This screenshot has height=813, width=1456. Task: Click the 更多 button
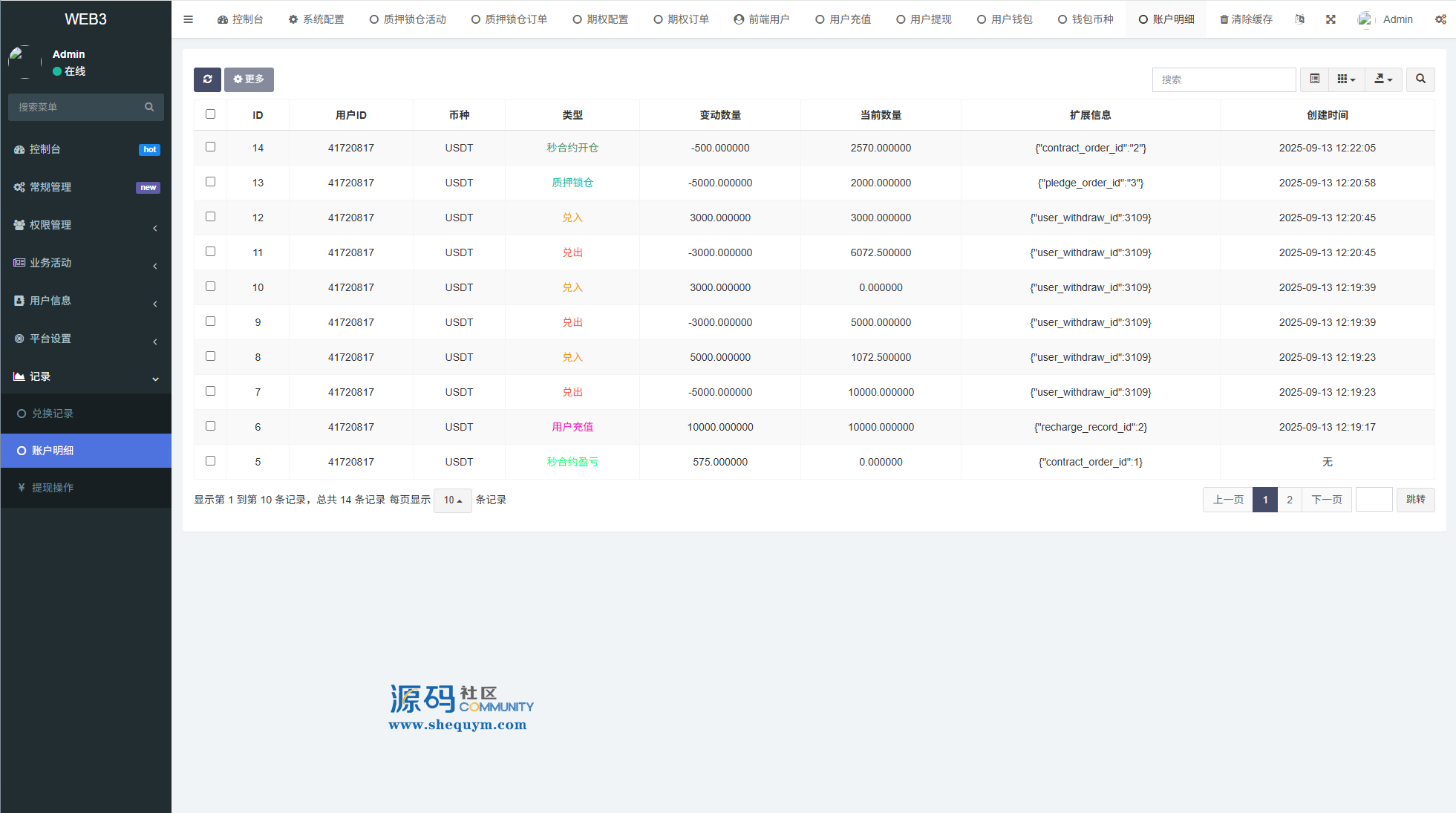click(x=249, y=79)
